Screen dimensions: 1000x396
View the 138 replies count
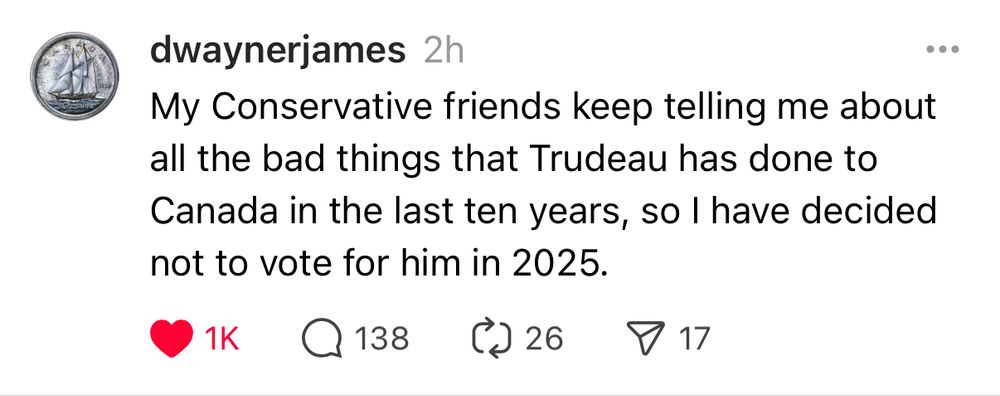tap(381, 339)
